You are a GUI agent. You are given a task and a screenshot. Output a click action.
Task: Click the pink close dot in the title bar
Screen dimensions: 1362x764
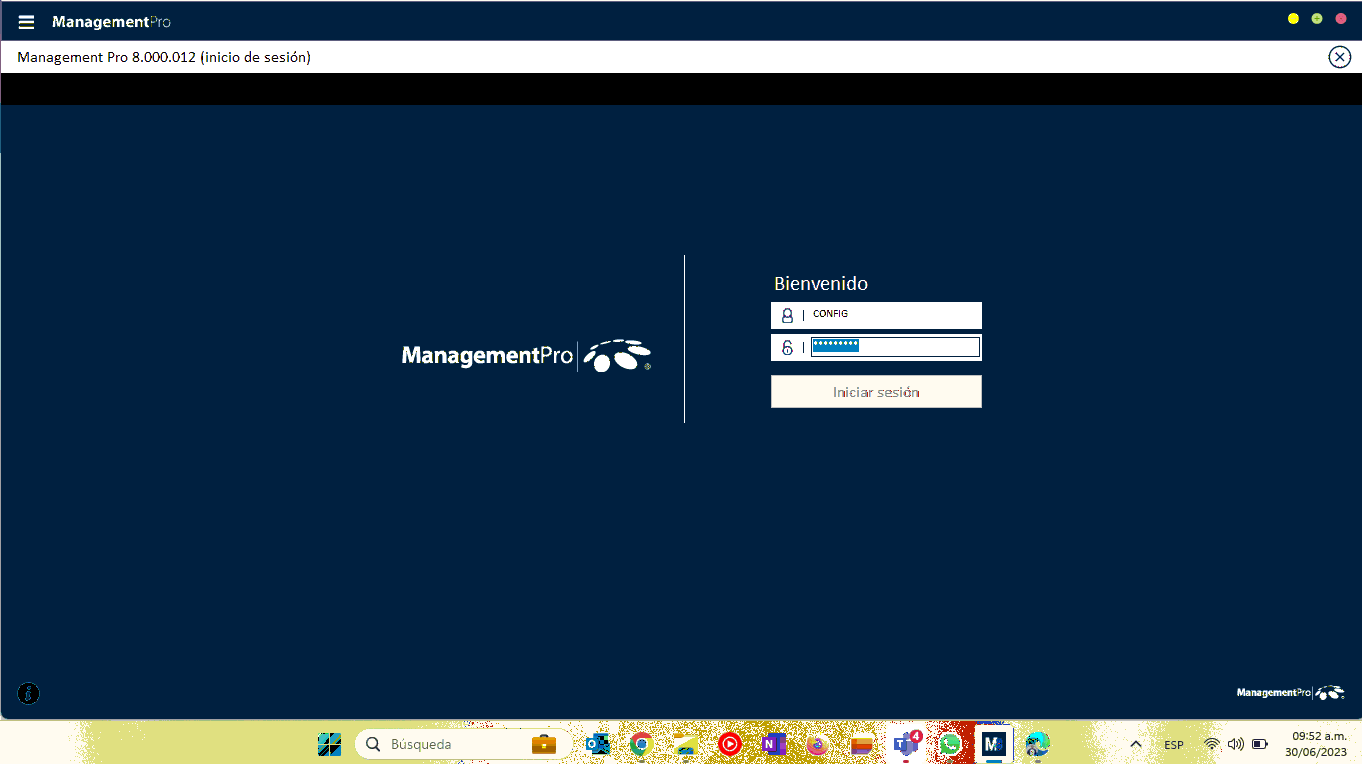click(1341, 19)
